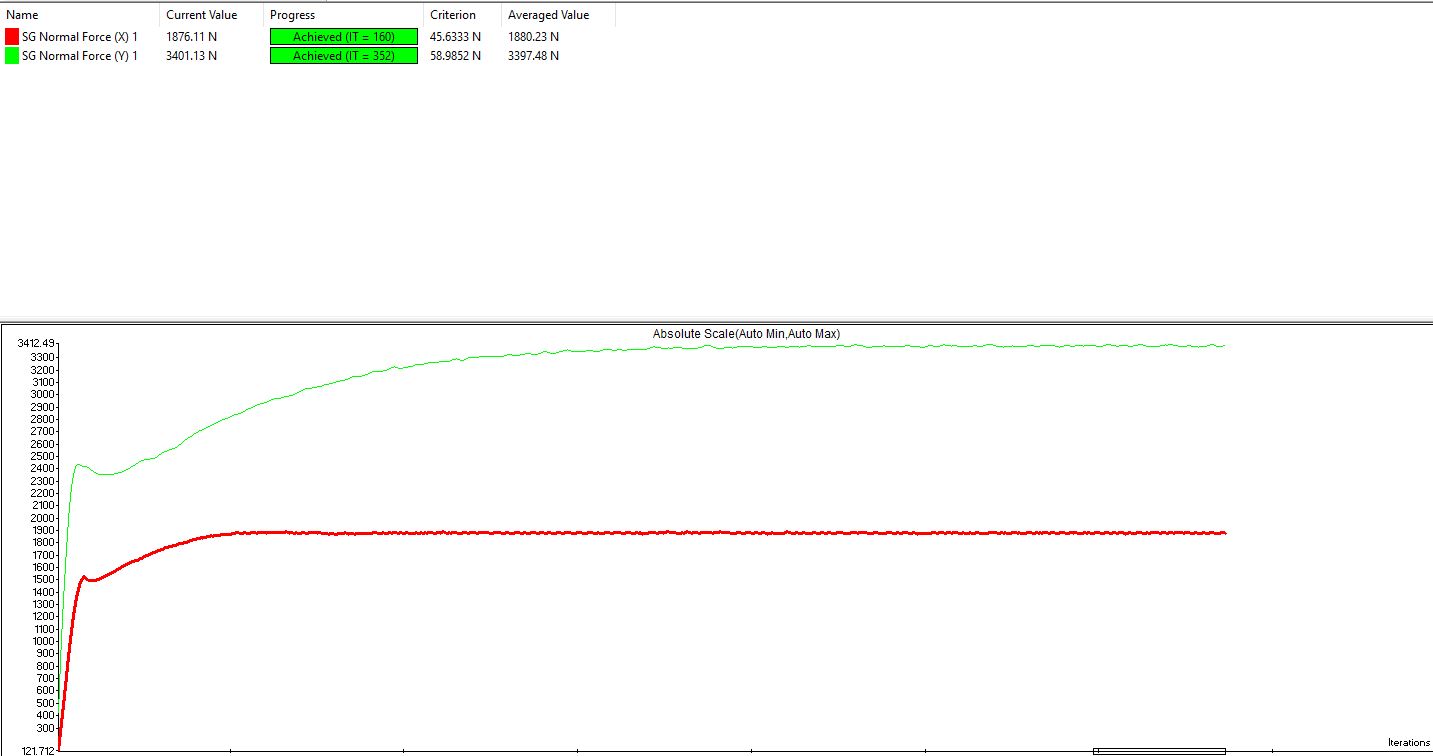Click the 58.9852 N criterion value
1433x756 pixels.
point(456,56)
